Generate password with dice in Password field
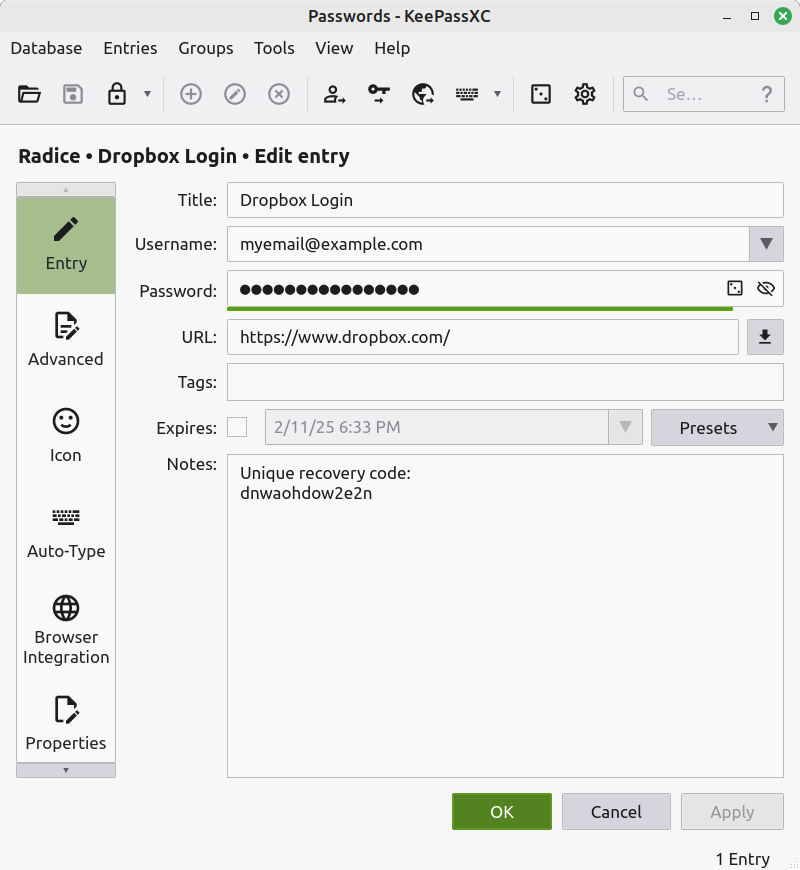 (735, 289)
